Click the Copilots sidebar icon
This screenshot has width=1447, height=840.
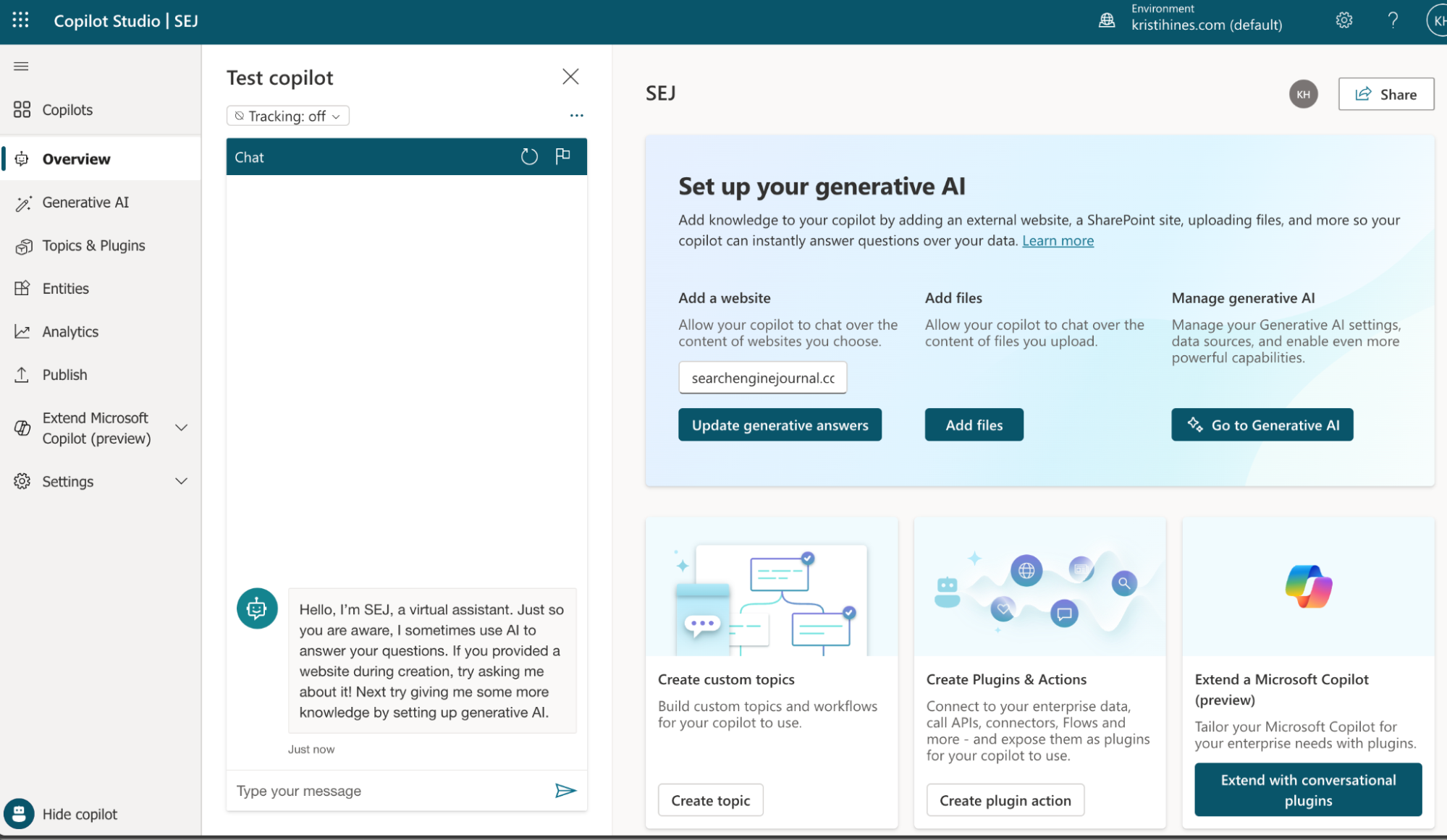point(22,108)
